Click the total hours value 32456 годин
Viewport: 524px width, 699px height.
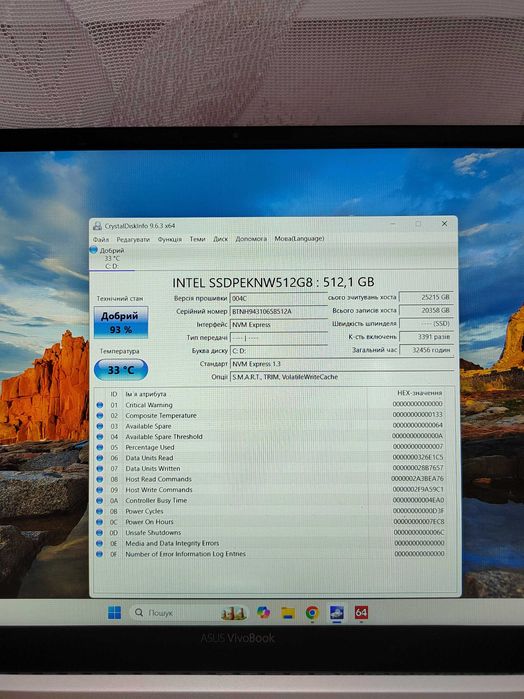point(426,350)
